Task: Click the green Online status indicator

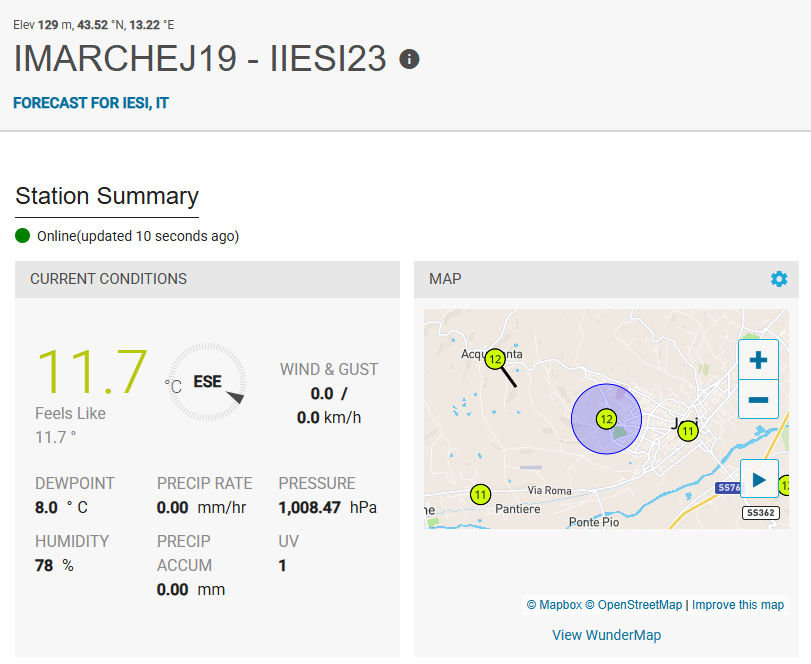Action: pos(24,236)
